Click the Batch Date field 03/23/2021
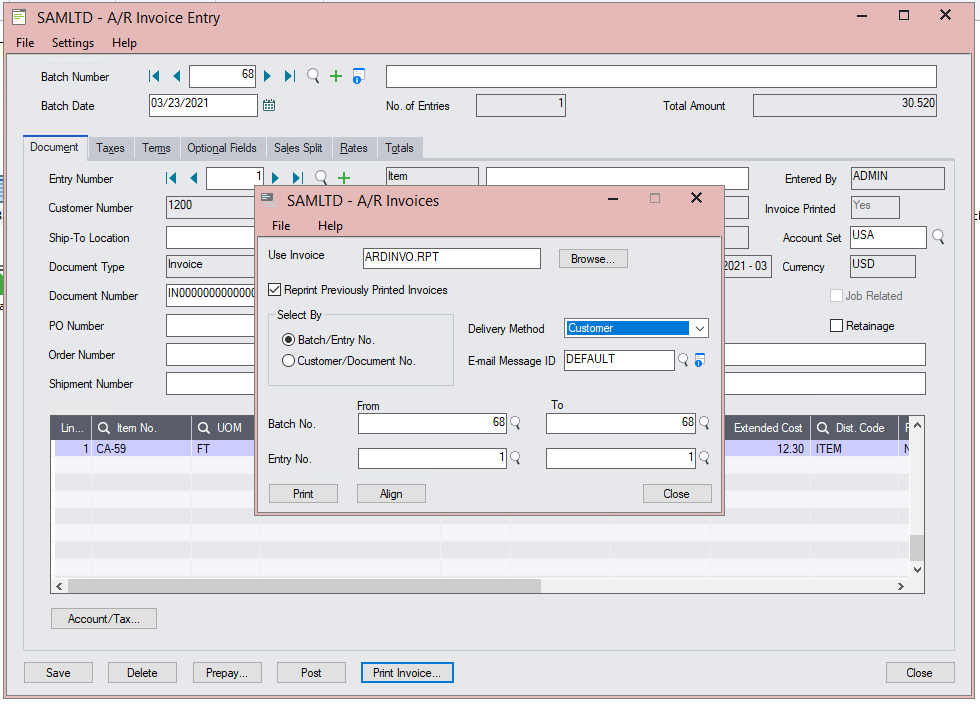 coord(203,105)
